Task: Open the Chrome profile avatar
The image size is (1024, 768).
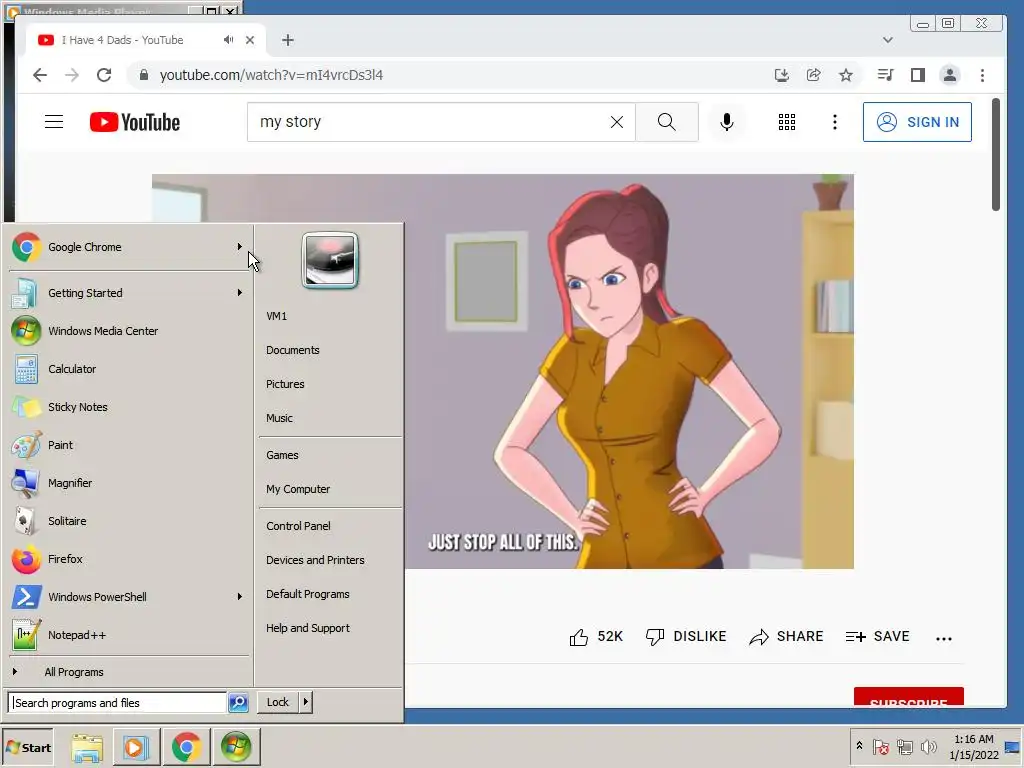Action: pos(950,75)
